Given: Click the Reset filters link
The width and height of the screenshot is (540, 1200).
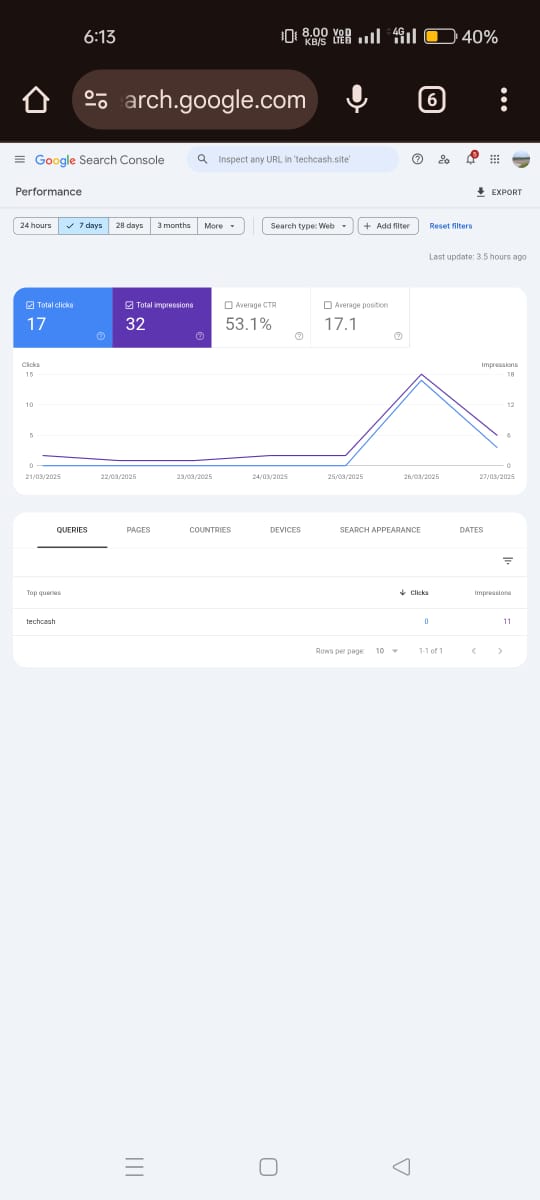Looking at the screenshot, I should pos(451,226).
